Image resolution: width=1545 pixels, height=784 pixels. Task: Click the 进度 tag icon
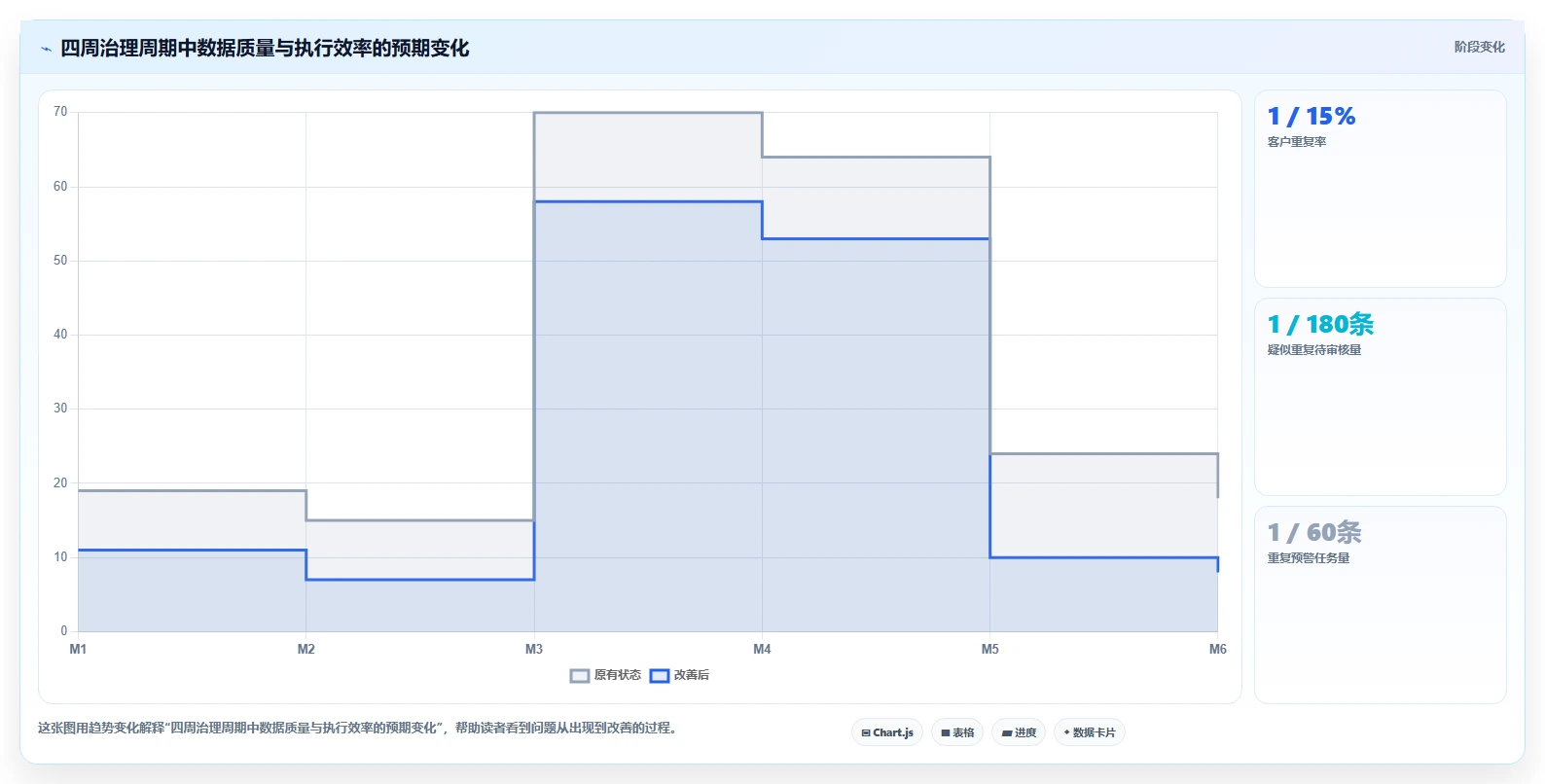pos(1007,733)
